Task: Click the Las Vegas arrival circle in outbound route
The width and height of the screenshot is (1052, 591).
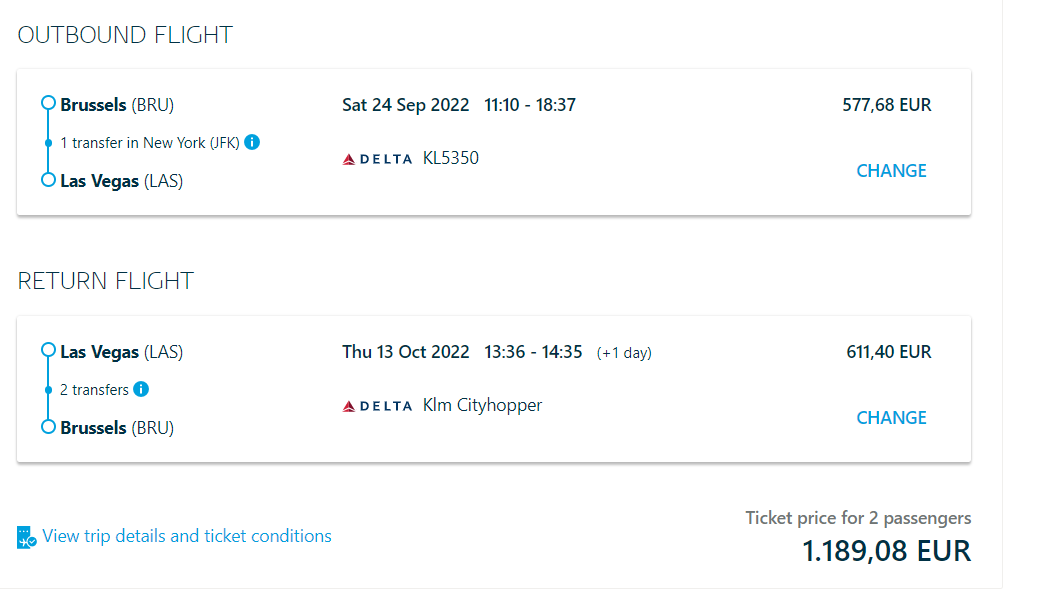Action: (x=47, y=180)
